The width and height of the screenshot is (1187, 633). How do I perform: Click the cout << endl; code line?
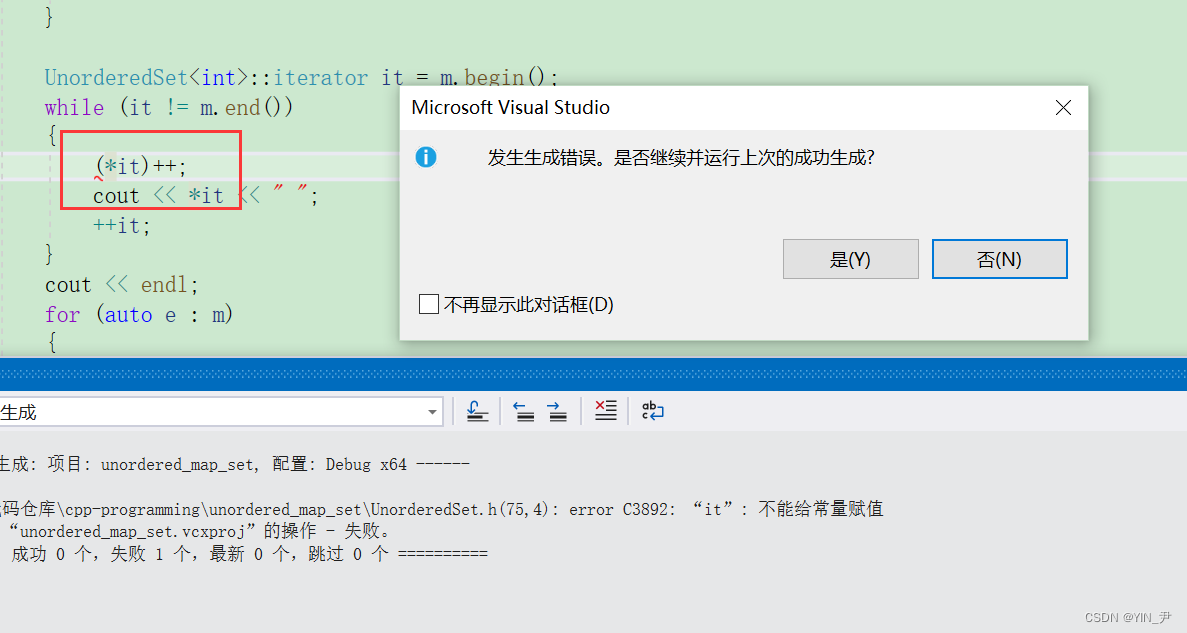[x=122, y=285]
